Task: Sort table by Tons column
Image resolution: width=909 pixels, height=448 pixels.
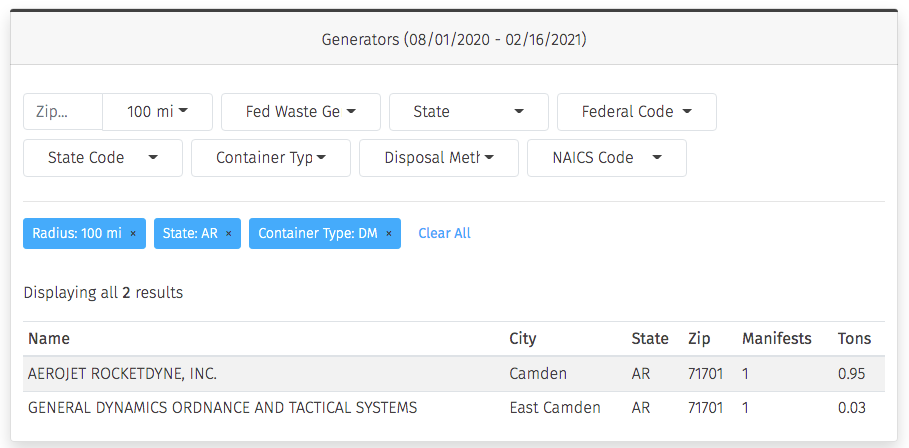Action: [x=854, y=338]
